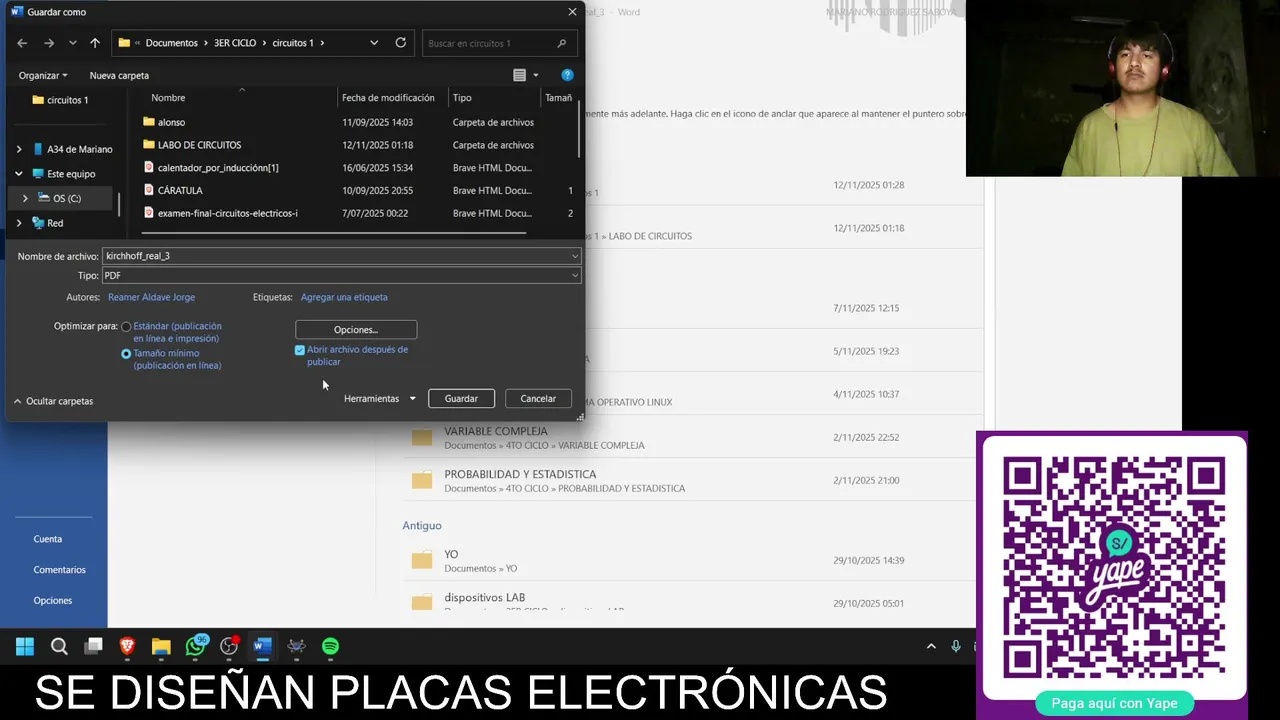Image resolution: width=1280 pixels, height=720 pixels.
Task: Refresh the circuitos 1 folder view
Action: 401,43
